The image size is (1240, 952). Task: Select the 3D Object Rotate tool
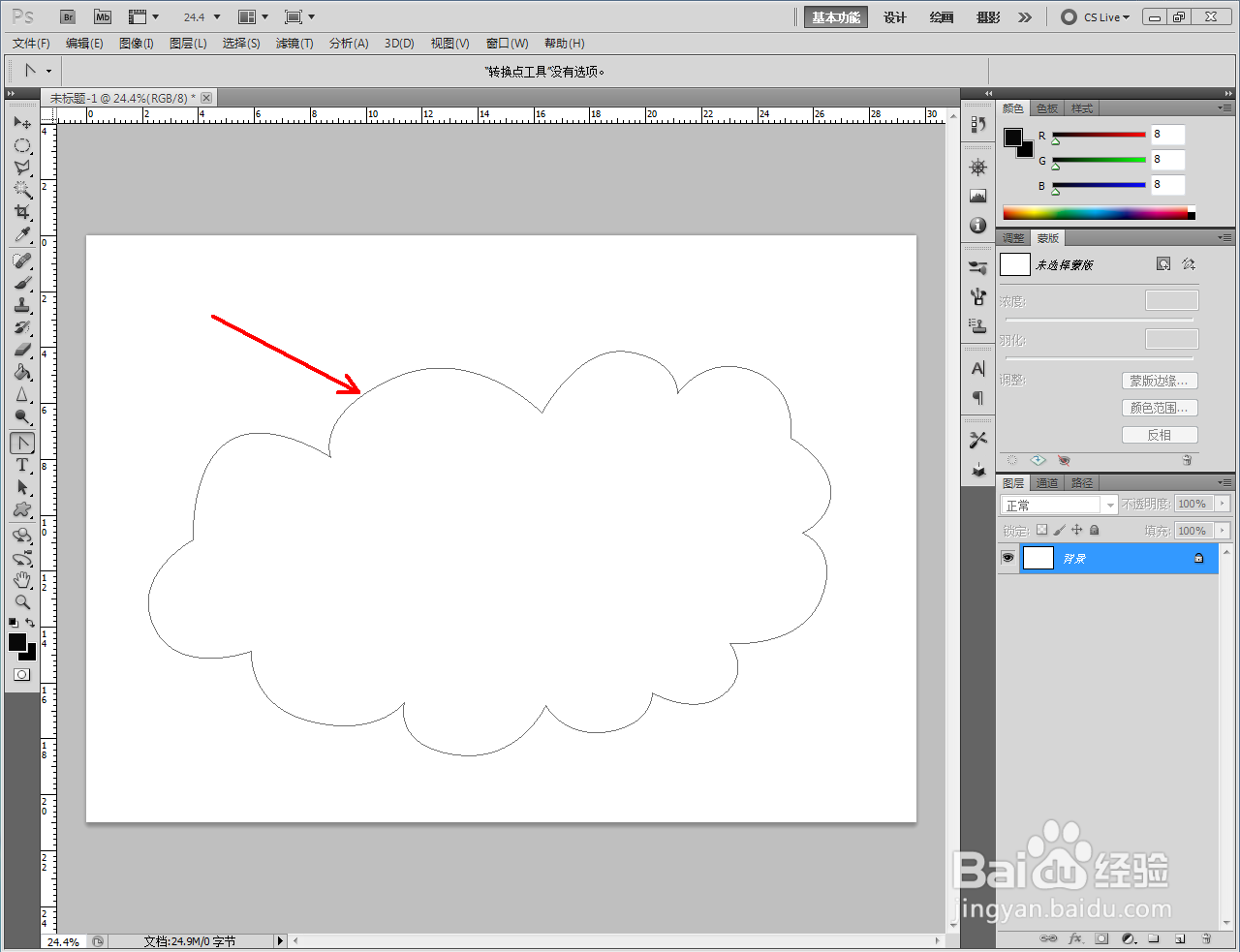[x=22, y=536]
